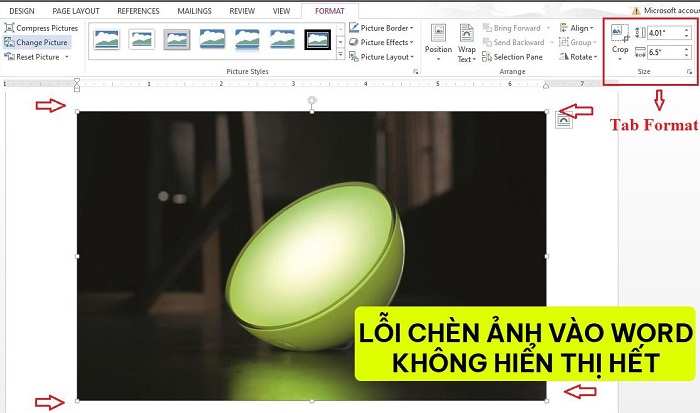Apply the fourth picture style thumbnail

coord(212,39)
